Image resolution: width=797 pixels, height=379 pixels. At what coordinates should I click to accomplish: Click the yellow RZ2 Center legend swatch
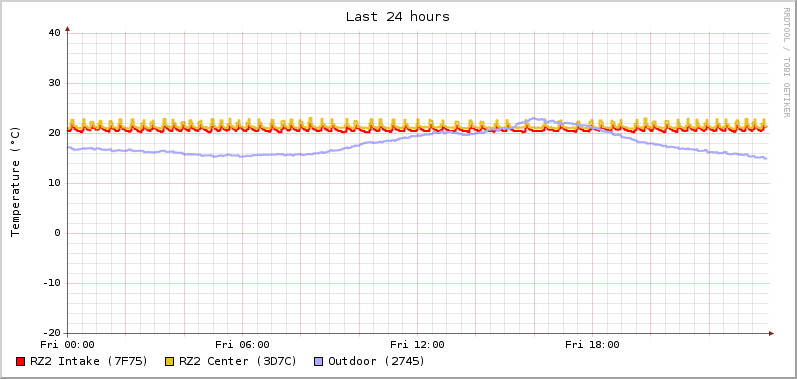pyautogui.click(x=170, y=362)
